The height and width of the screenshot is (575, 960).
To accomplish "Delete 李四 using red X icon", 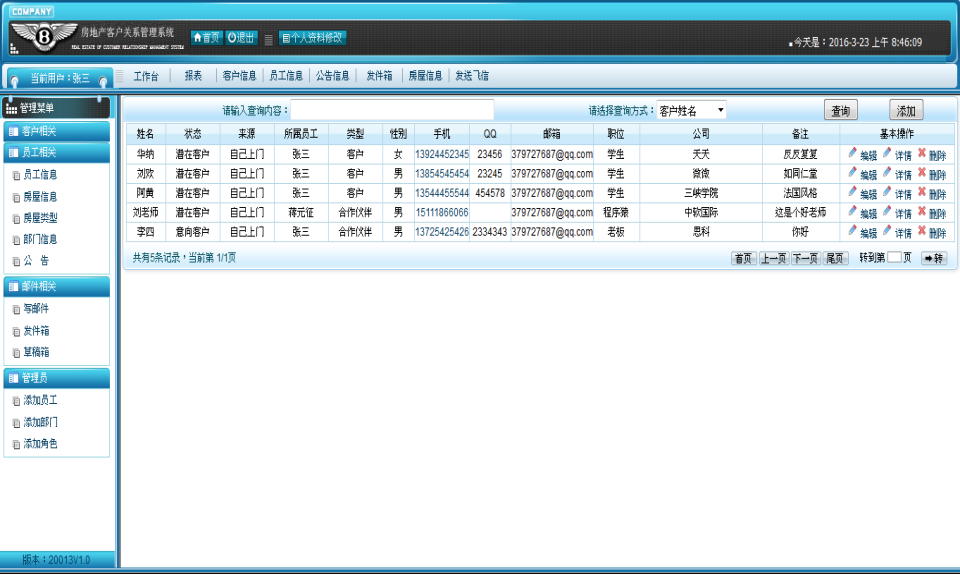I will tap(922, 231).
